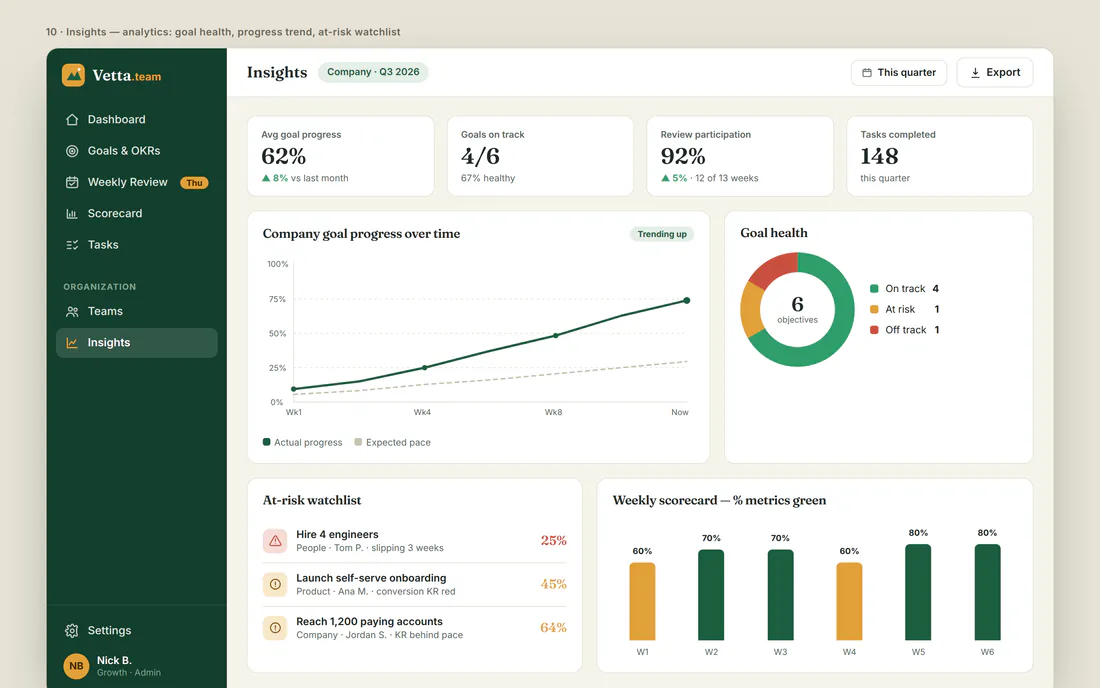Open the Dashboard page
This screenshot has width=1100, height=688.
(137, 119)
